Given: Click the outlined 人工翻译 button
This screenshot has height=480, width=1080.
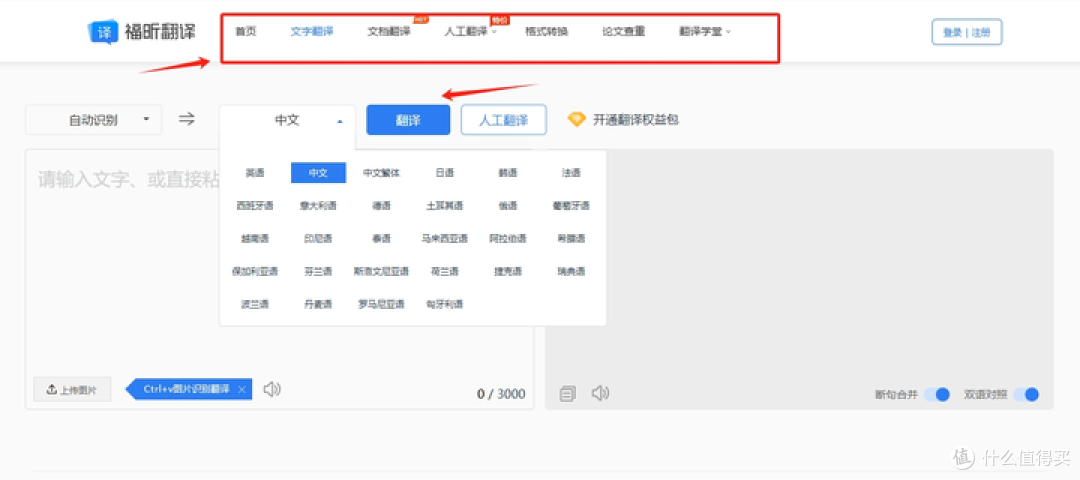Looking at the screenshot, I should pos(503,120).
